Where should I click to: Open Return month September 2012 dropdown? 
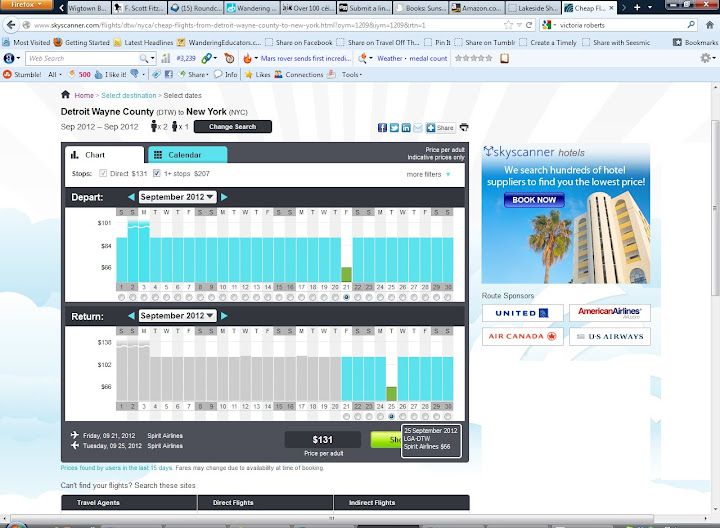(x=177, y=316)
